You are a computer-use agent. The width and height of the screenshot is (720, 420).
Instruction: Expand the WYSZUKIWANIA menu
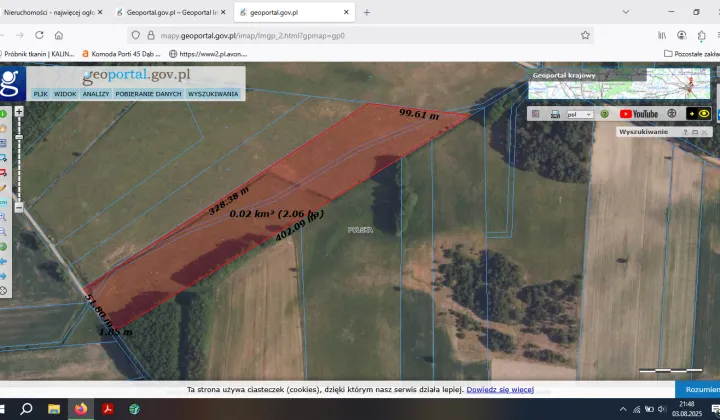tap(213, 93)
